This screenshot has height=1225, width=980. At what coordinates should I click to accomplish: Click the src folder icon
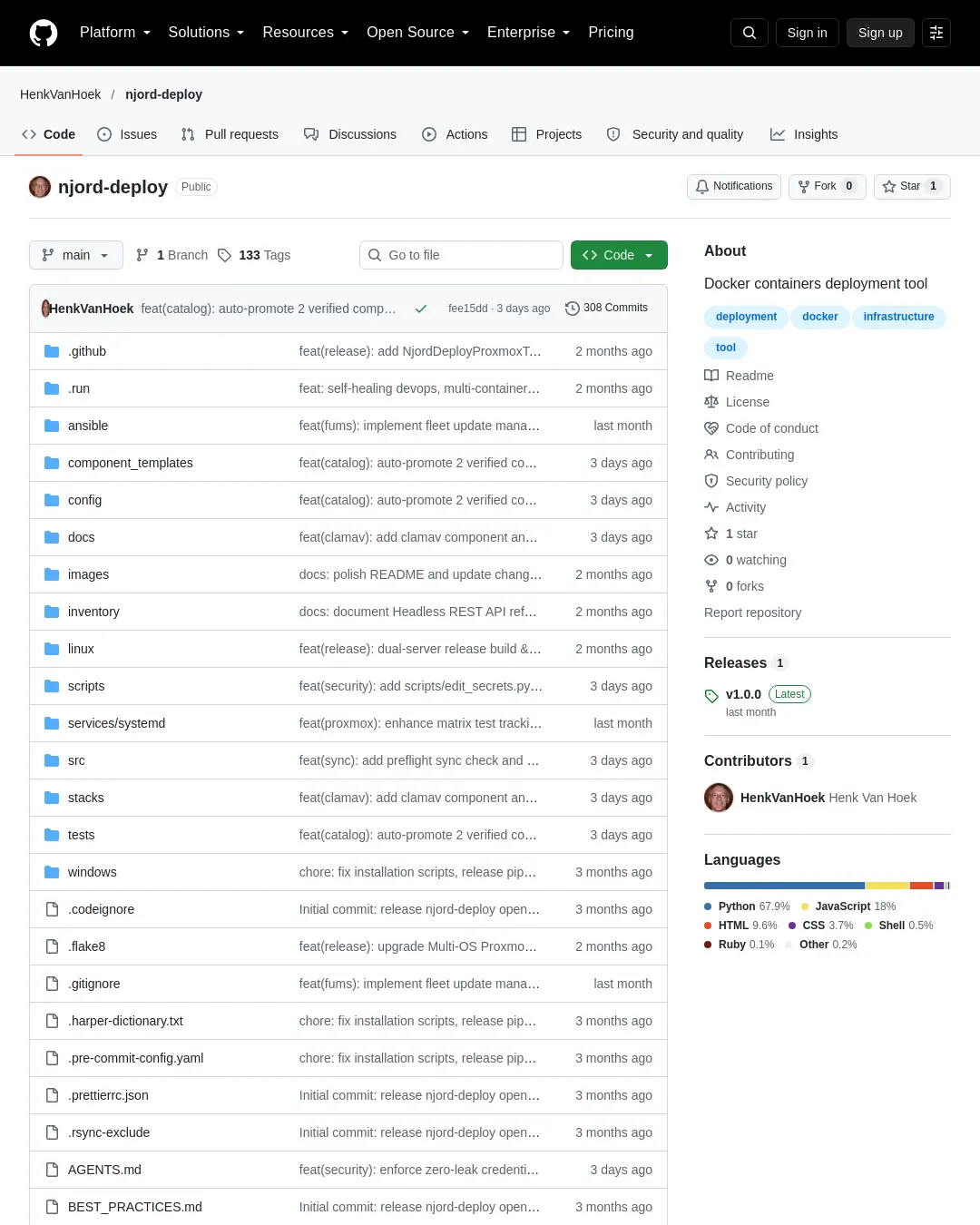(x=52, y=760)
